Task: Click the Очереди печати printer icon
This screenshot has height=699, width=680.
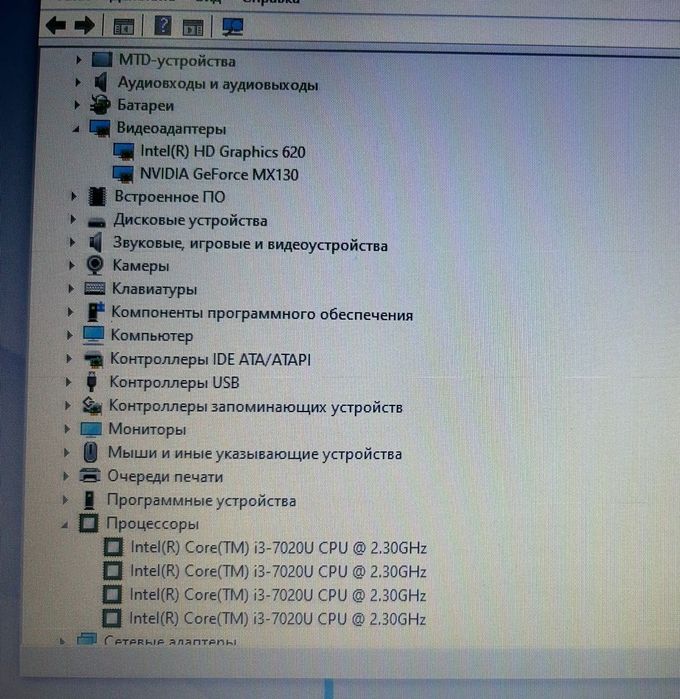Action: (90, 476)
